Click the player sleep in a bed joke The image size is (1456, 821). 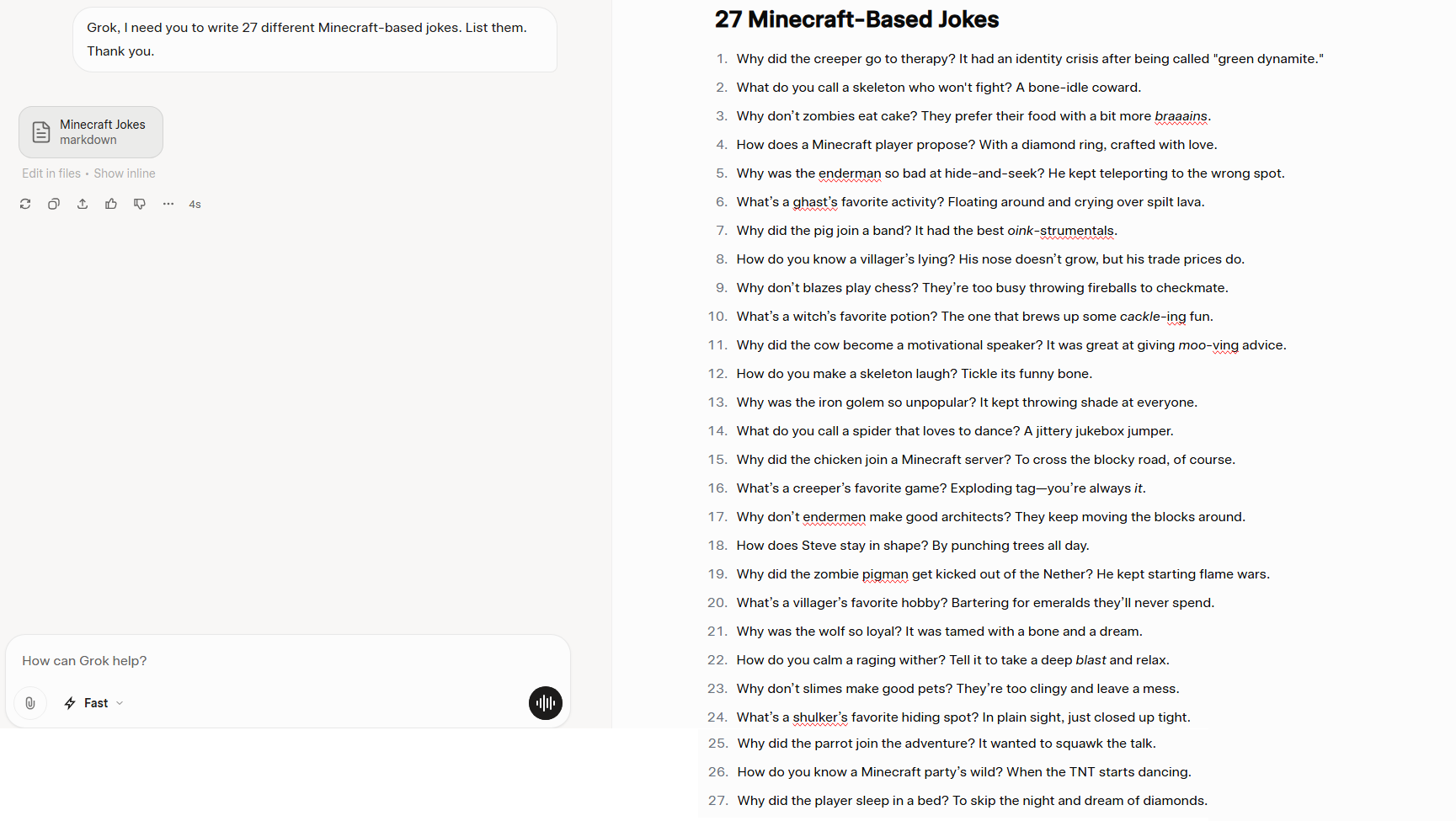(973, 801)
